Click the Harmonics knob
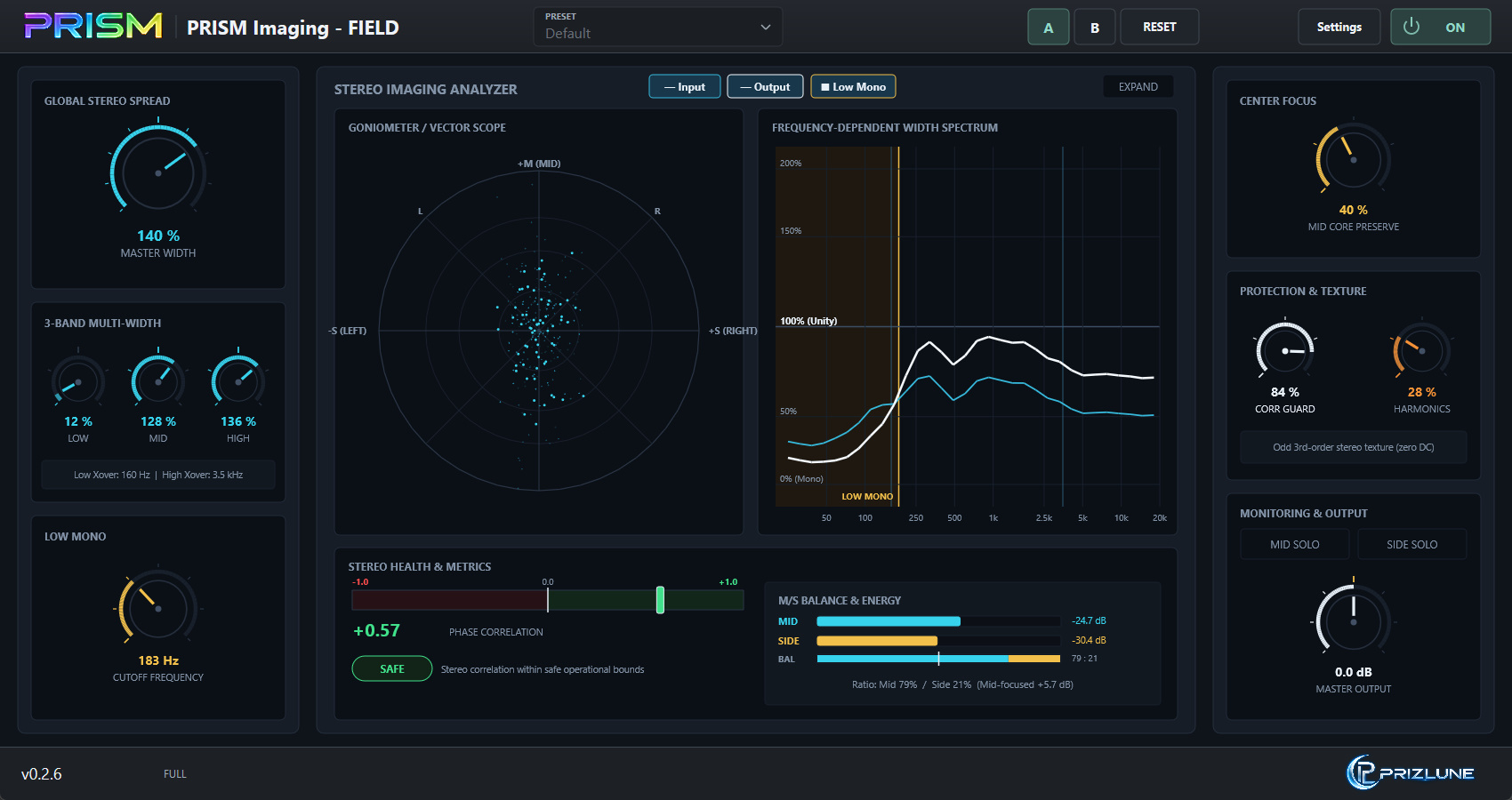The height and width of the screenshot is (800, 1512). (x=1422, y=351)
